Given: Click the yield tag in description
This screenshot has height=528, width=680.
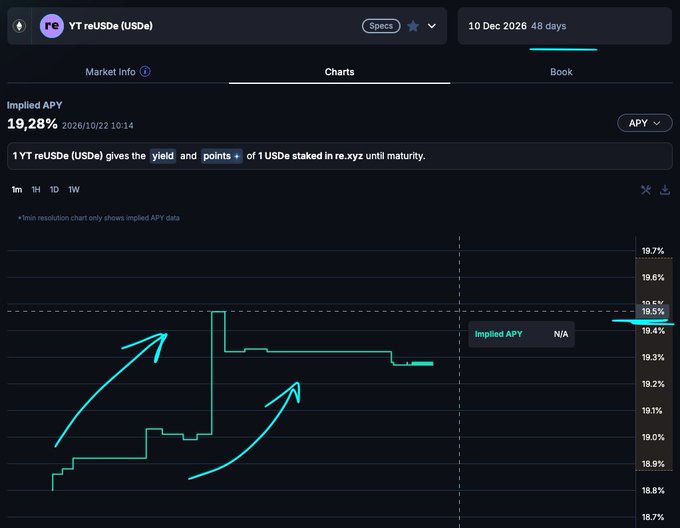Looking at the screenshot, I should pos(163,156).
